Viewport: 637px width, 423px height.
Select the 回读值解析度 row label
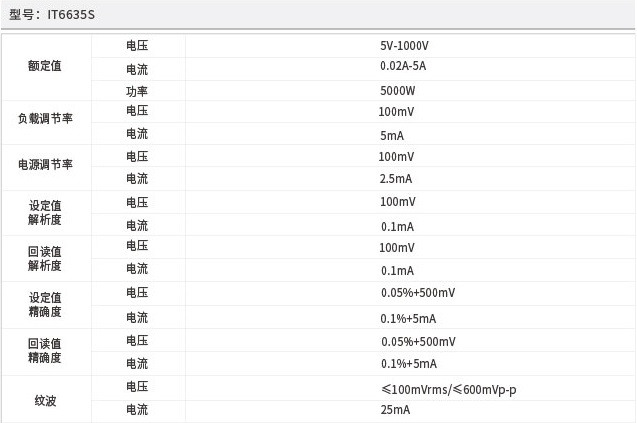[45, 258]
